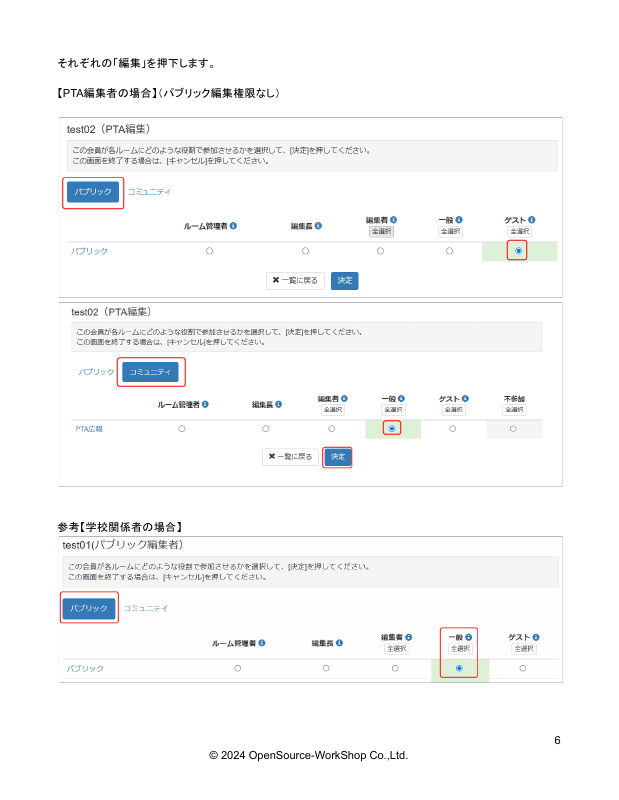The height and width of the screenshot is (800, 619).
Task: Select ゲスト radio in test01 パブリック row
Action: [x=523, y=668]
